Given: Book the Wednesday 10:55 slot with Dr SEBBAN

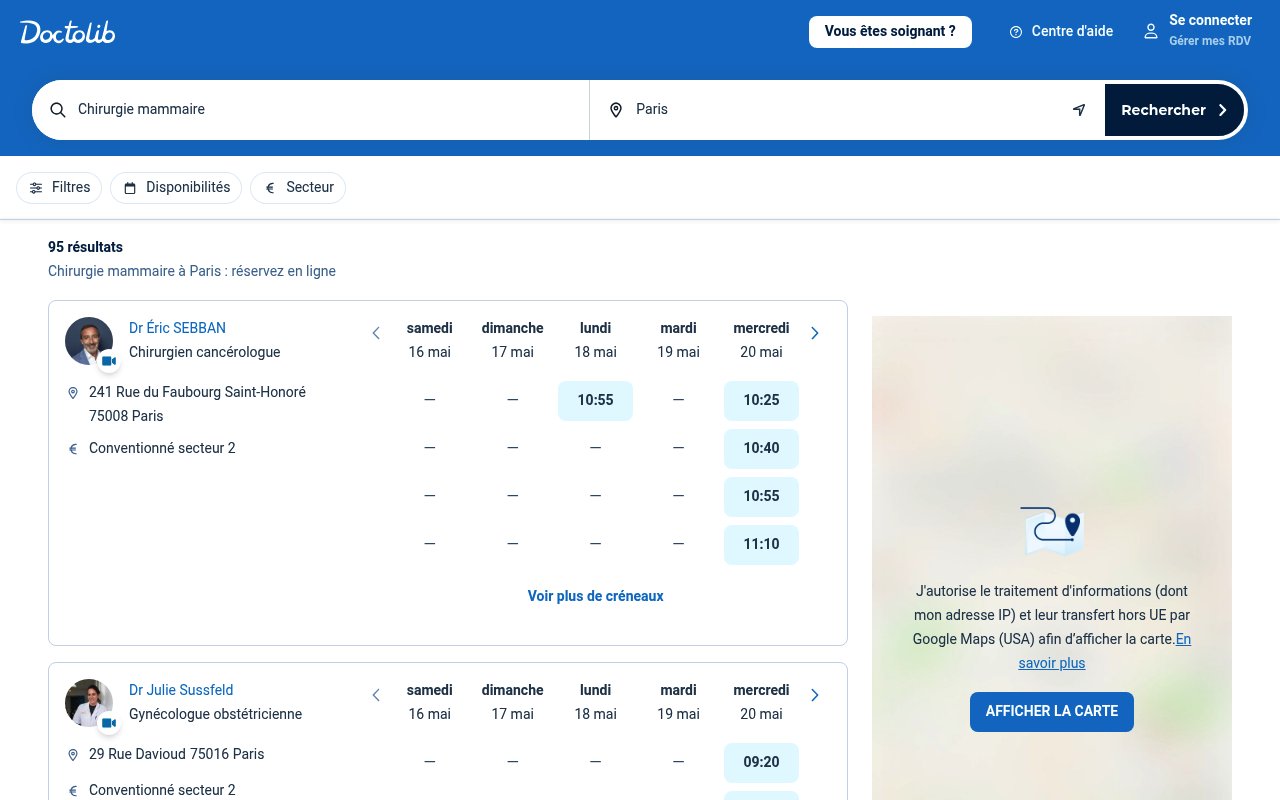Looking at the screenshot, I should point(761,497).
